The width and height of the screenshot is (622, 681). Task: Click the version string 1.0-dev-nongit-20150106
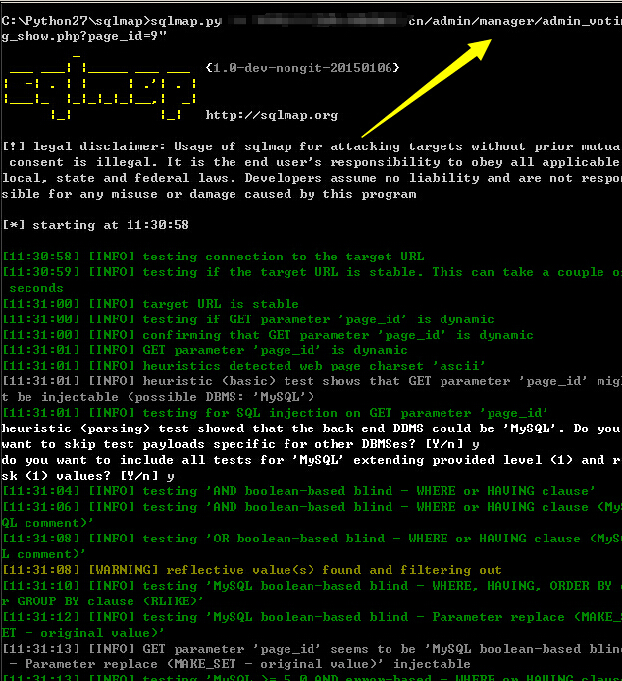click(302, 68)
